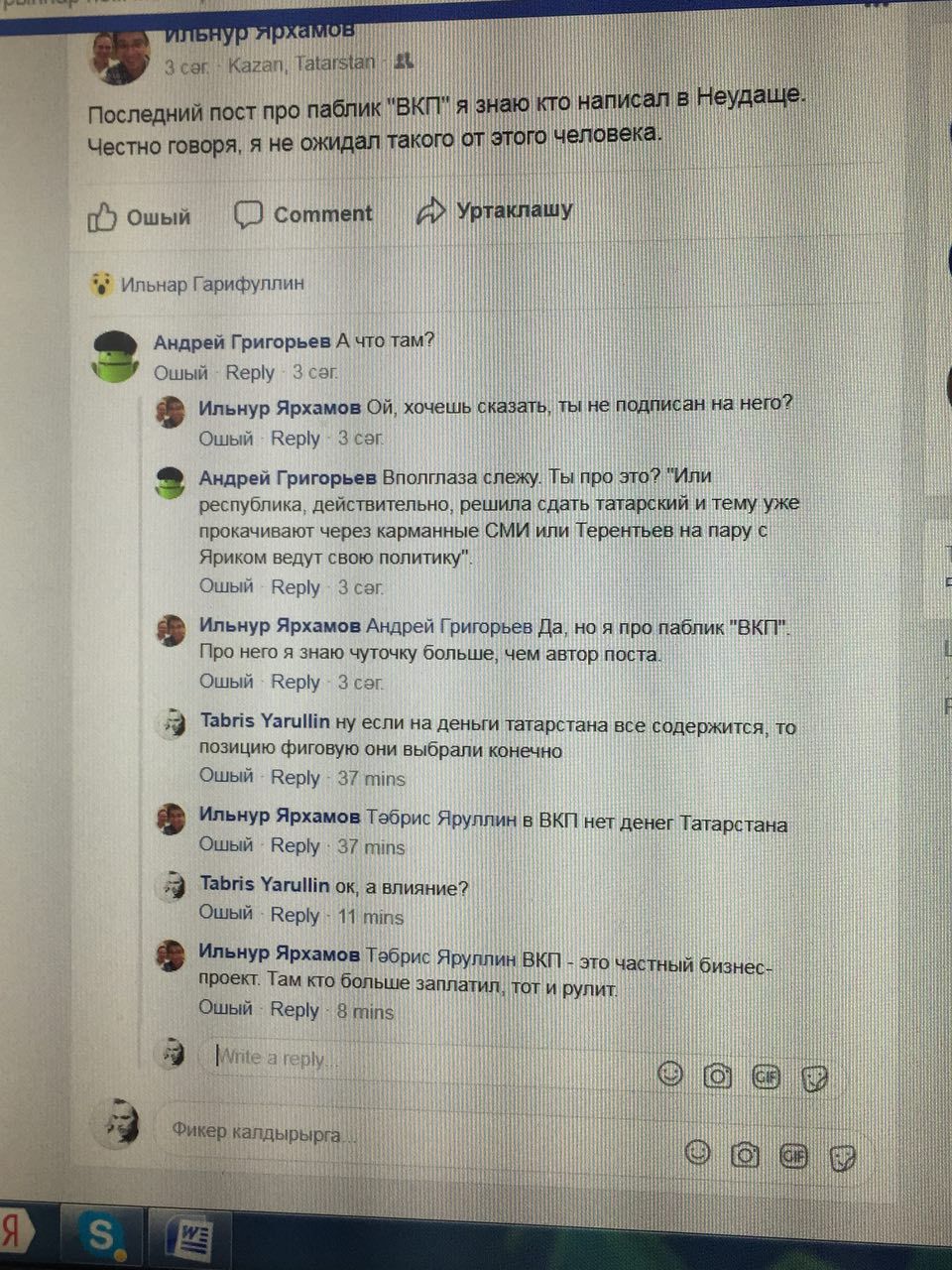952x1270 pixels.
Task: Open Tabris Yarullin's profile from 'ок, а влияние?' comment
Action: pyautogui.click(x=265, y=884)
